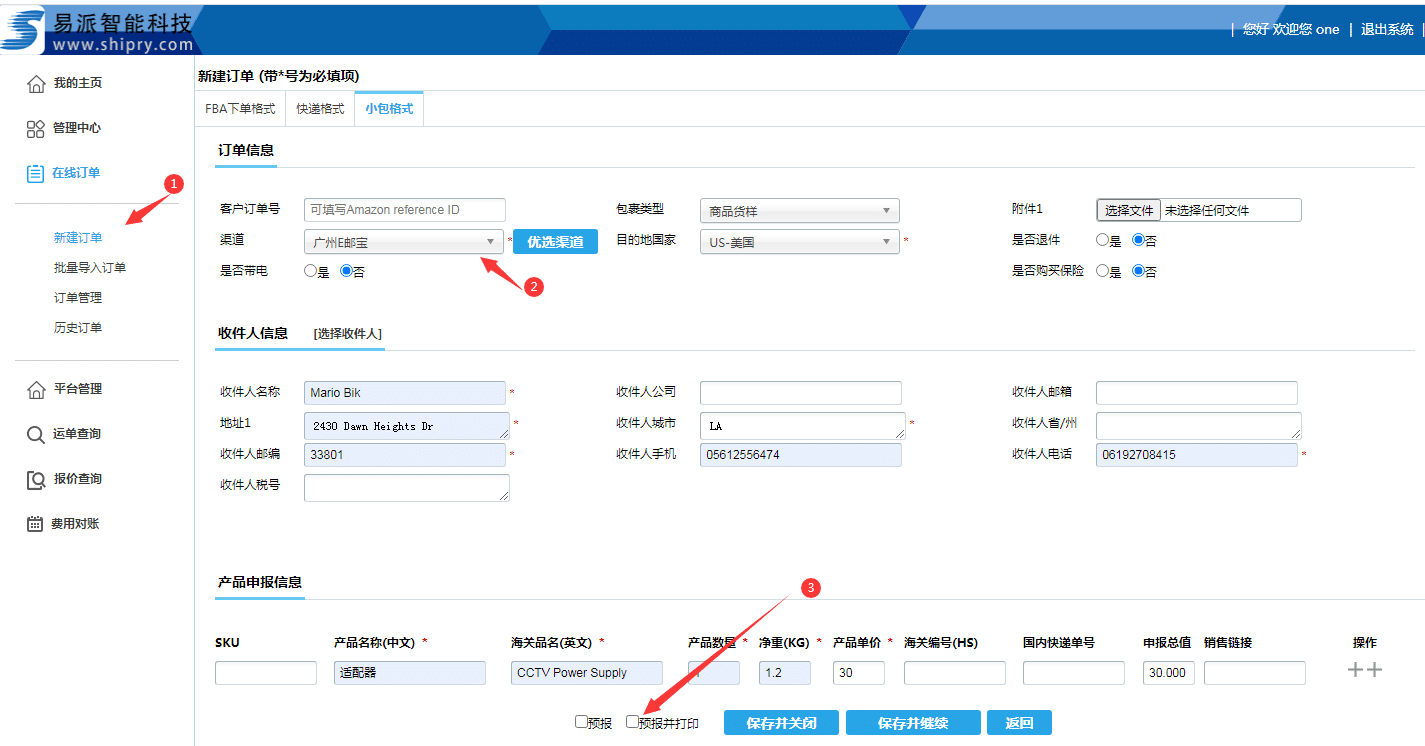The width and height of the screenshot is (1425, 746).
Task: Click the 保存并关闭 button
Action: [781, 723]
